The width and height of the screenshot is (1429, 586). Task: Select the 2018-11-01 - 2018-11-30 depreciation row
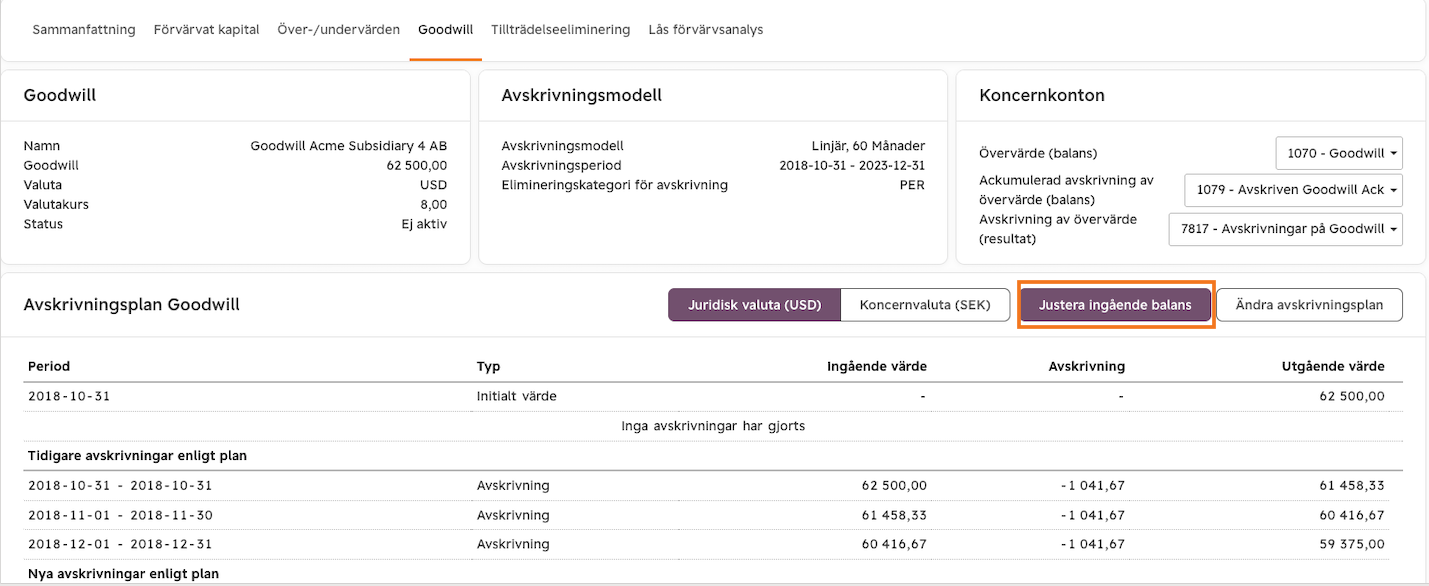pyautogui.click(x=714, y=515)
